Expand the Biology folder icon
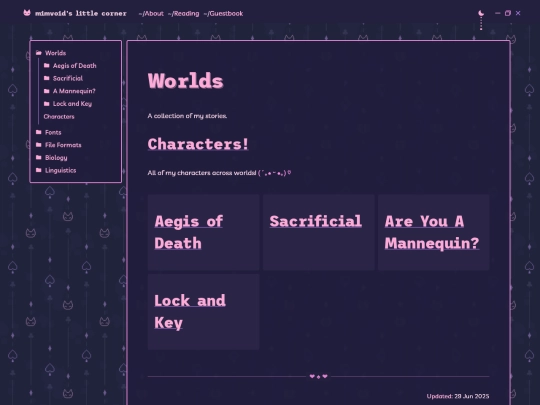Image resolution: width=540 pixels, height=405 pixels. [x=39, y=157]
